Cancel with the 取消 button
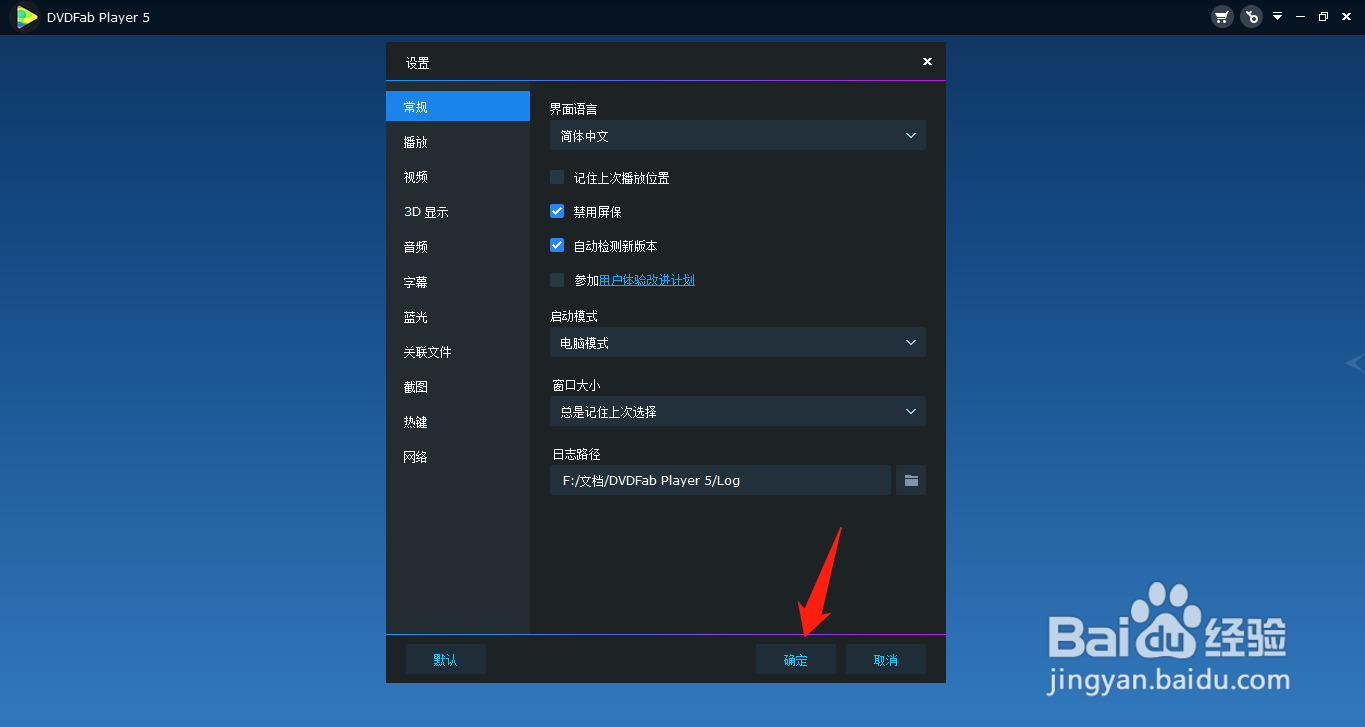 886,659
